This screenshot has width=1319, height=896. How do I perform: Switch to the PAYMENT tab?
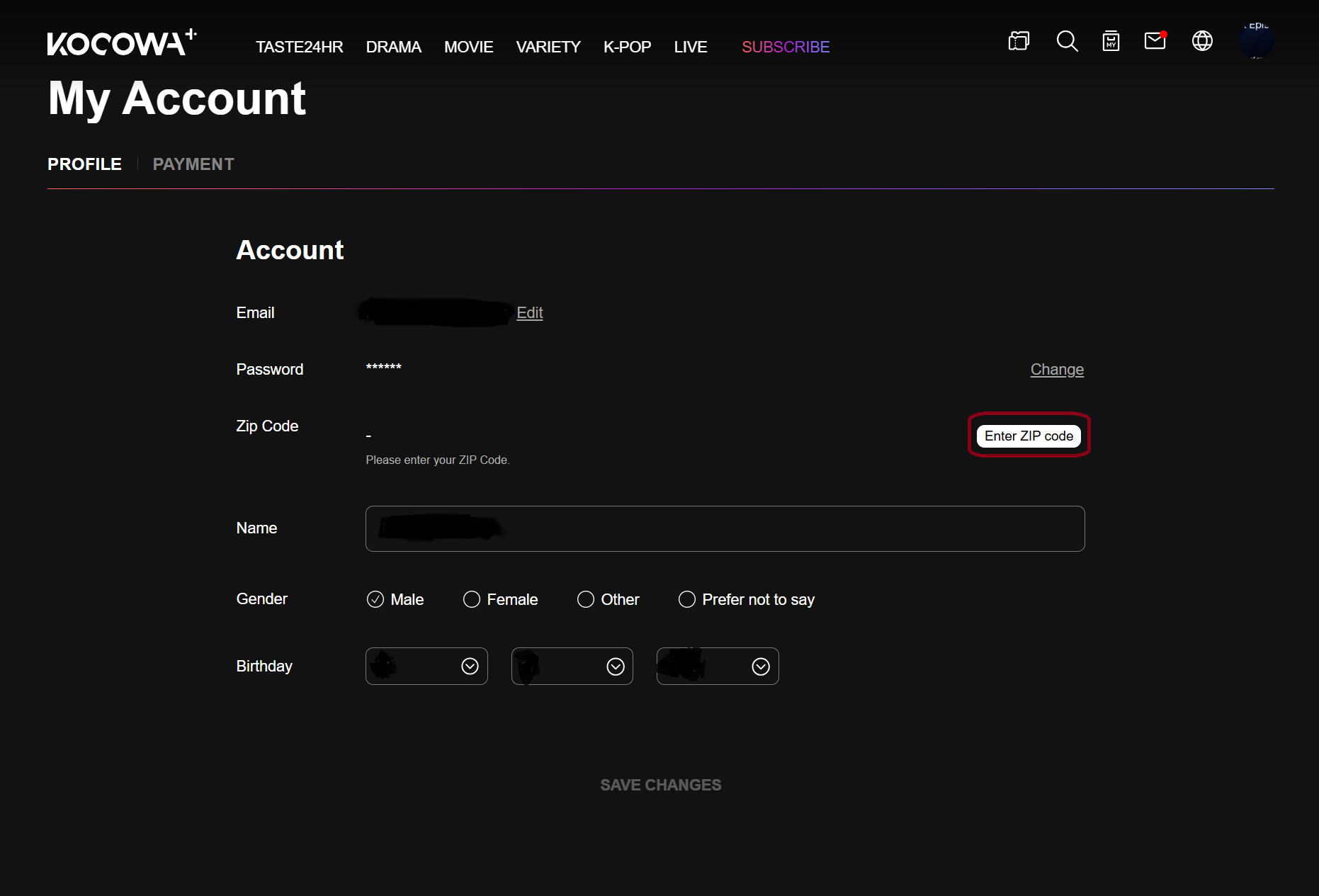point(193,164)
